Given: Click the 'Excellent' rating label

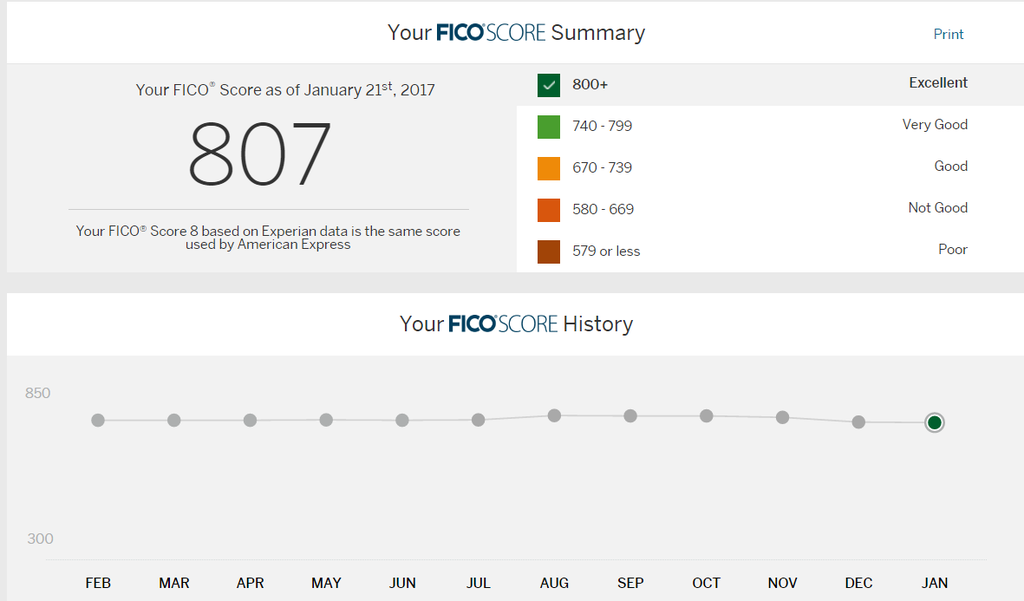Looking at the screenshot, I should pos(938,83).
